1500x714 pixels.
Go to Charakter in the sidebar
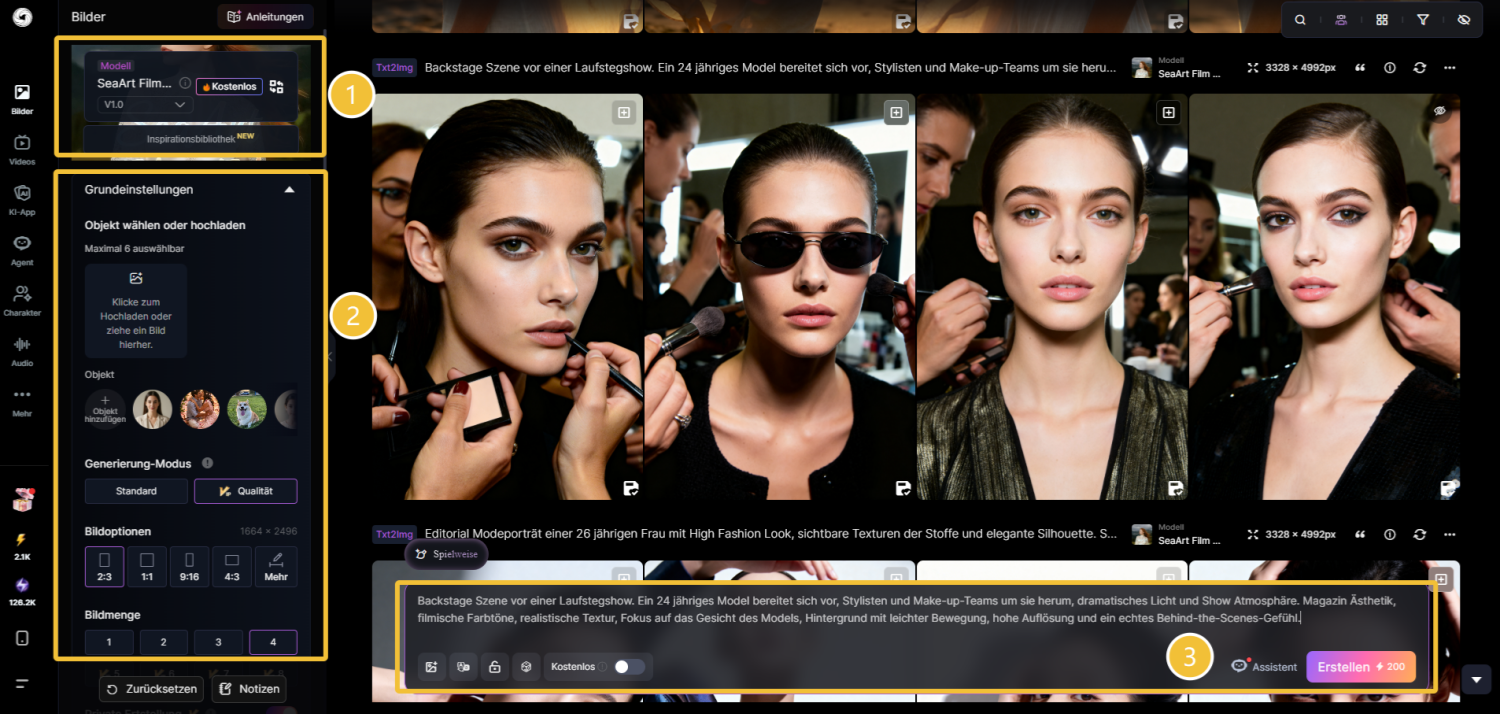pyautogui.click(x=22, y=299)
